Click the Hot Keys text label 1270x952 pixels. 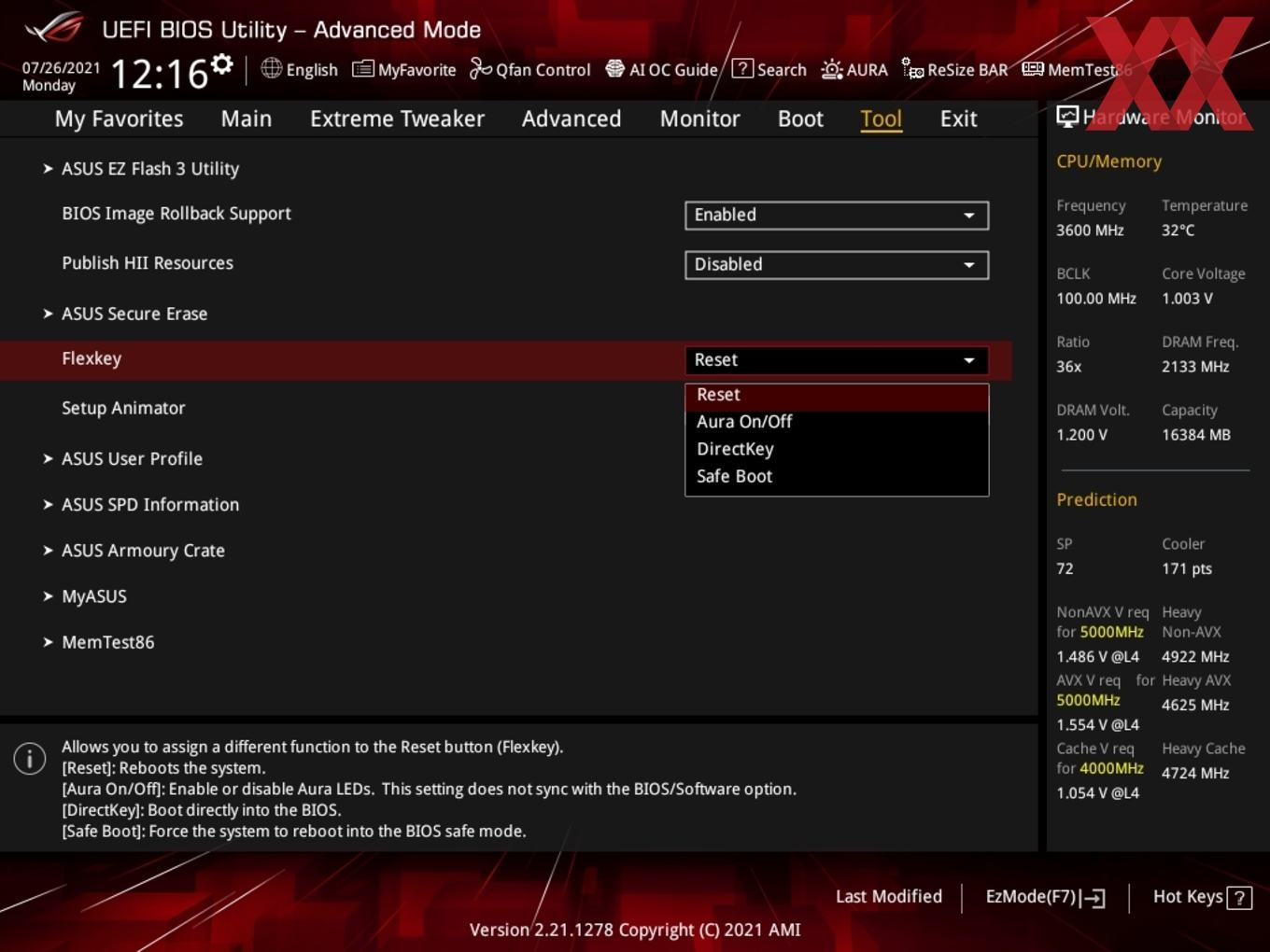pyautogui.click(x=1188, y=897)
